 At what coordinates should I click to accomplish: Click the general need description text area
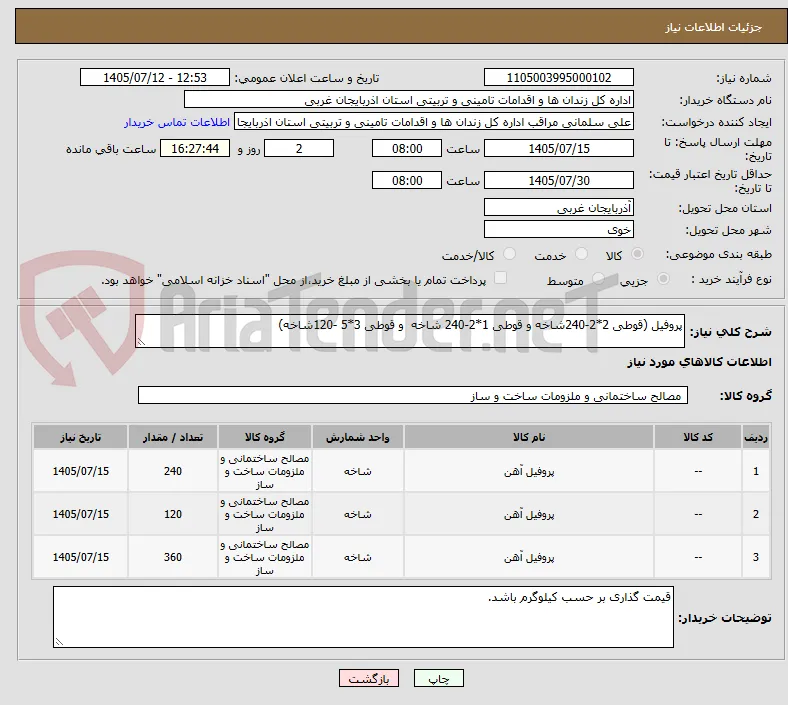click(410, 331)
